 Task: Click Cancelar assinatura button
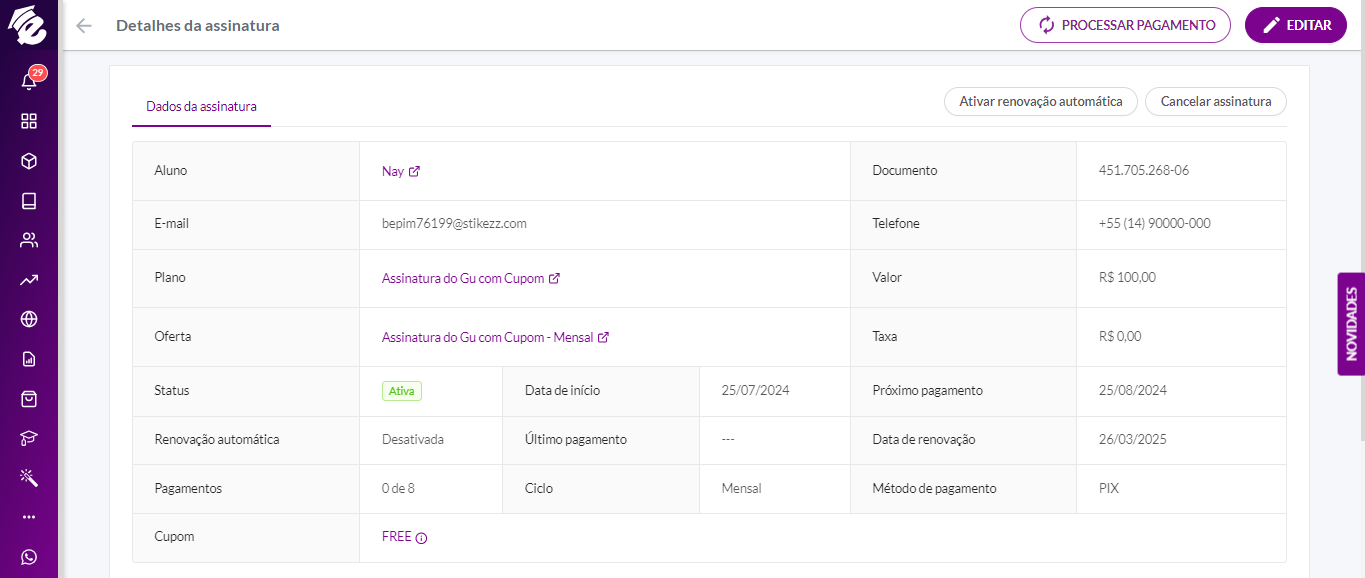[x=1216, y=101]
